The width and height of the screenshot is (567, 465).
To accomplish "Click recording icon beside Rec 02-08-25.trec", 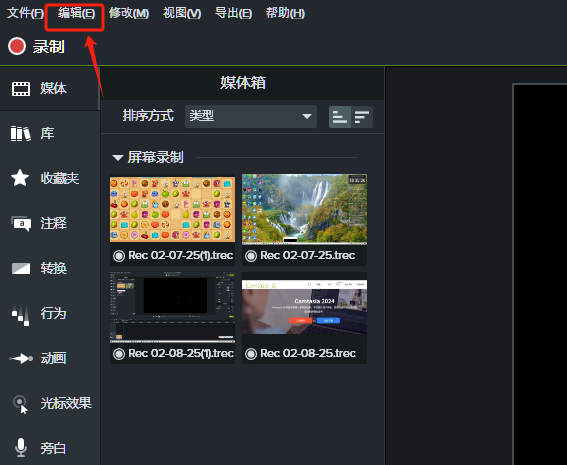I will pos(251,354).
